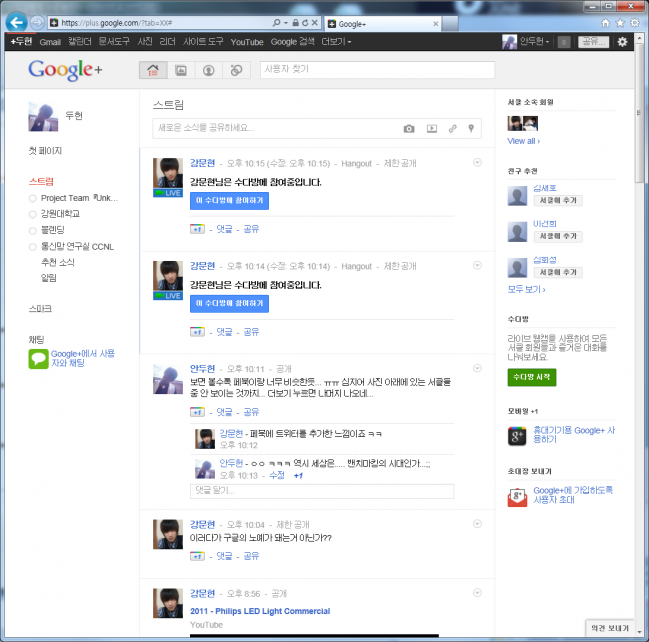649x642 pixels.
Task: Click the lock icon in address bar
Action: tap(295, 23)
